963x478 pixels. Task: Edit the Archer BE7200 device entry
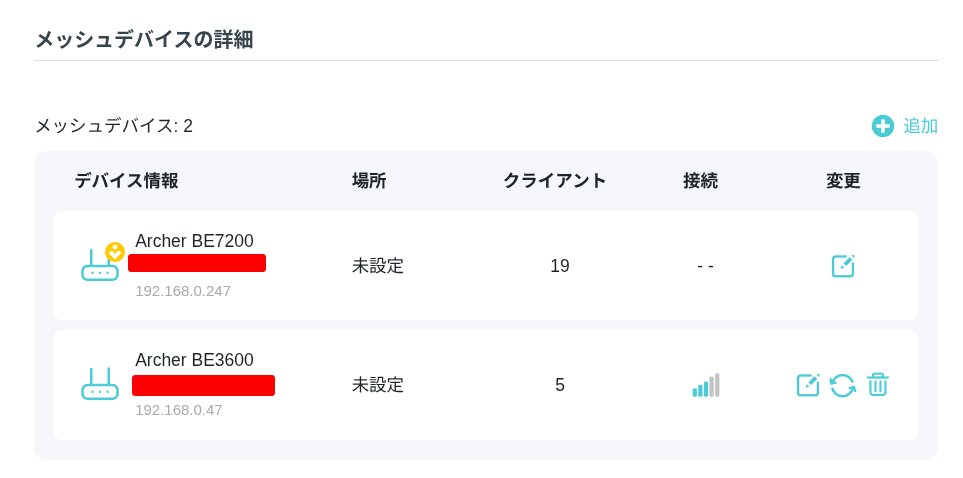click(843, 266)
